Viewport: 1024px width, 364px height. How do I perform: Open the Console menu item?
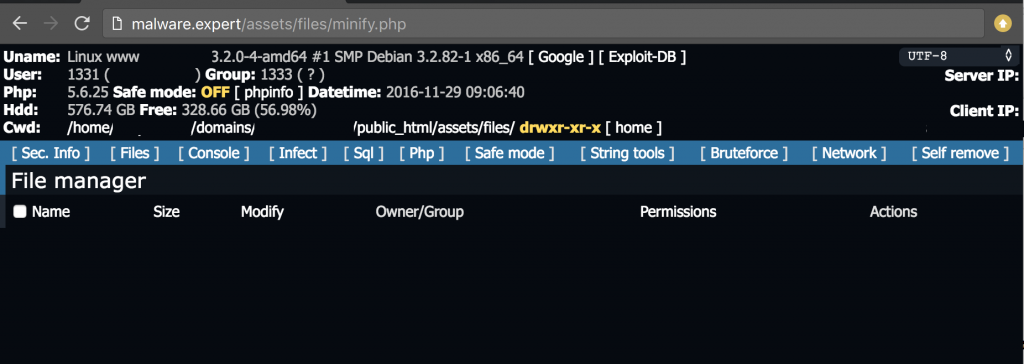(214, 154)
